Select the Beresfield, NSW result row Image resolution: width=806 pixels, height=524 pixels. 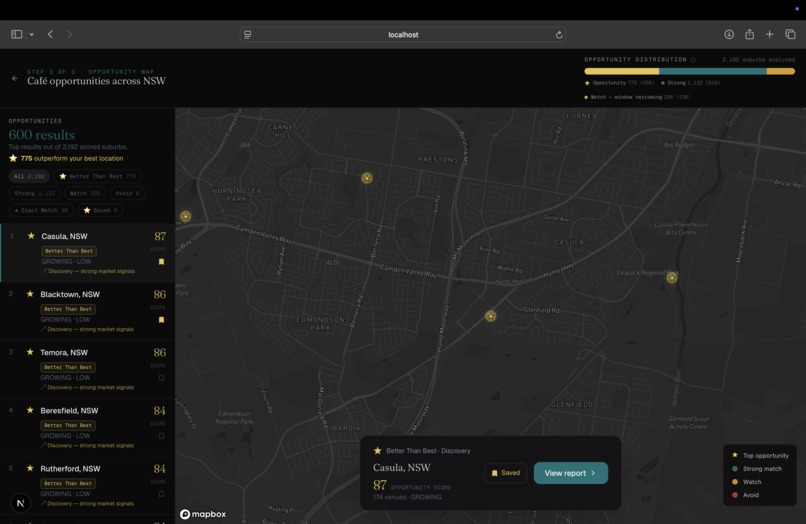(87, 427)
